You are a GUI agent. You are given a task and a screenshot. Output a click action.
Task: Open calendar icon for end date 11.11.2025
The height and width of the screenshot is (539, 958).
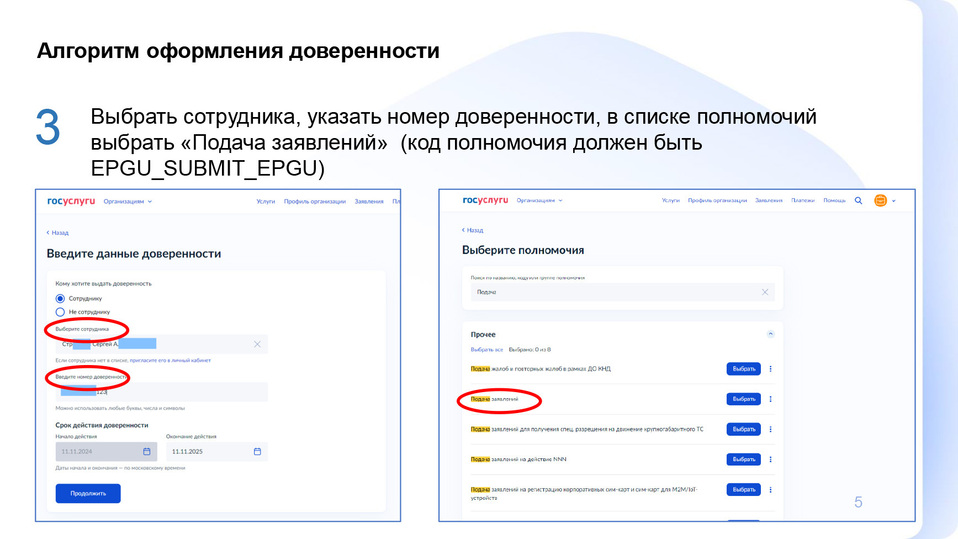tap(257, 452)
